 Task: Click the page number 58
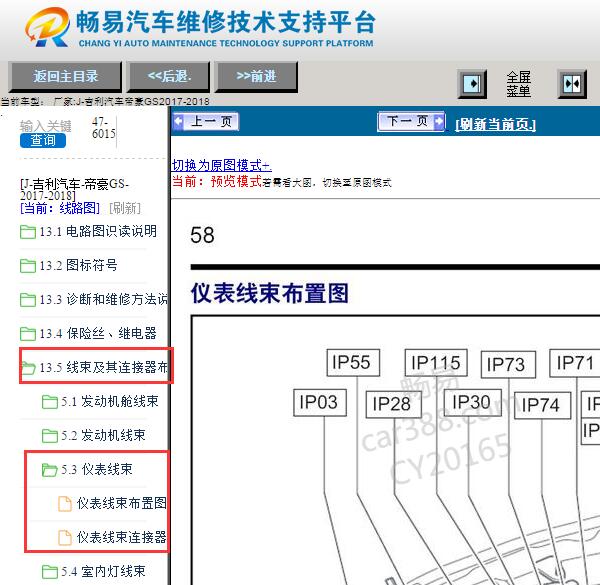tap(202, 235)
